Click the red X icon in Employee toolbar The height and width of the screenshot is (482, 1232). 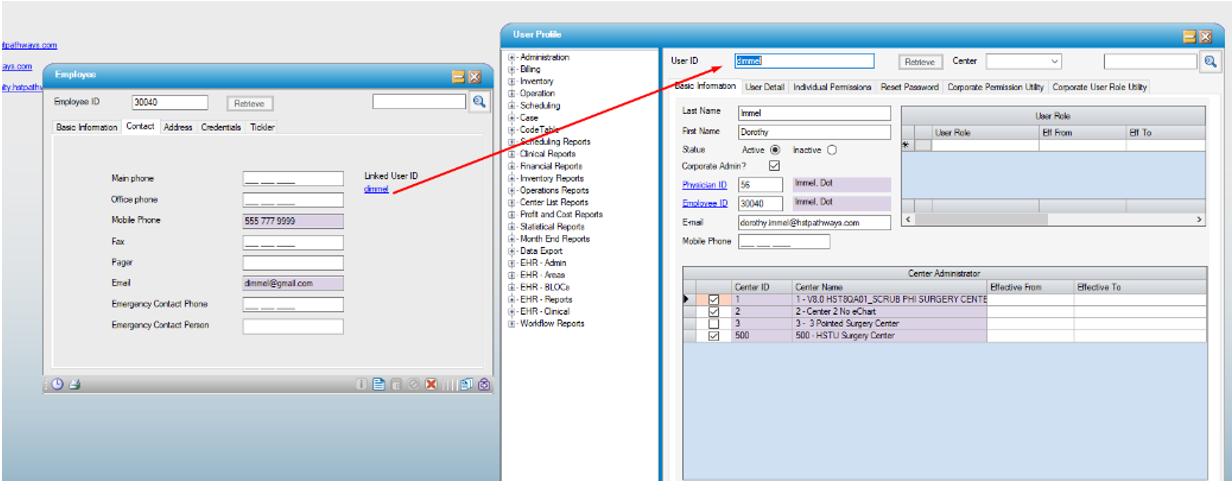pyautogui.click(x=431, y=384)
